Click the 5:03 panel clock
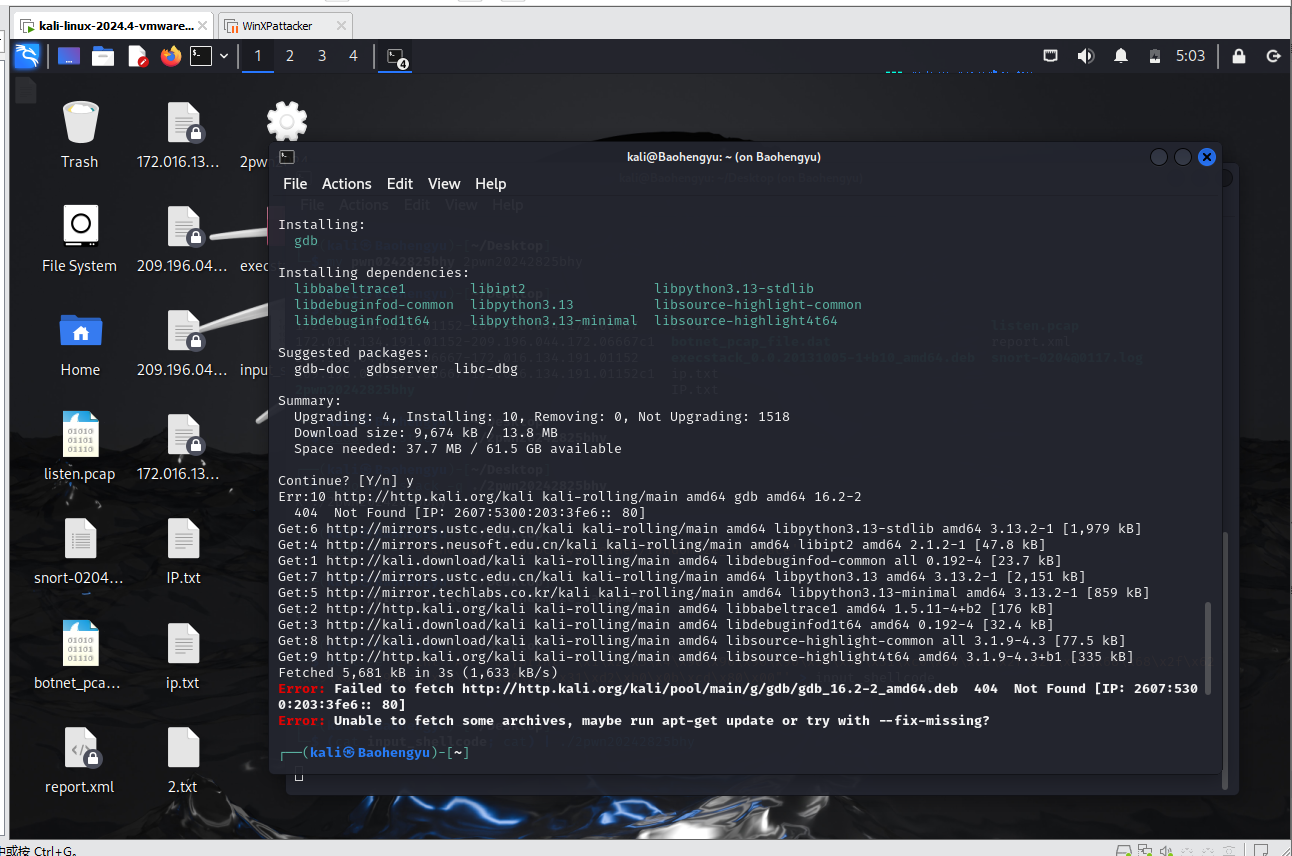Screen dimensions: 1292x856 click(1190, 56)
